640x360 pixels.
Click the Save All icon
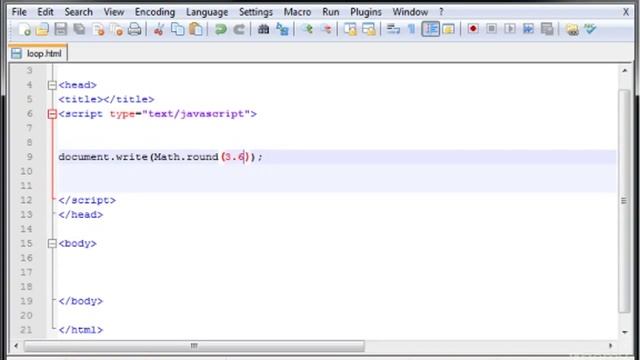click(80, 29)
